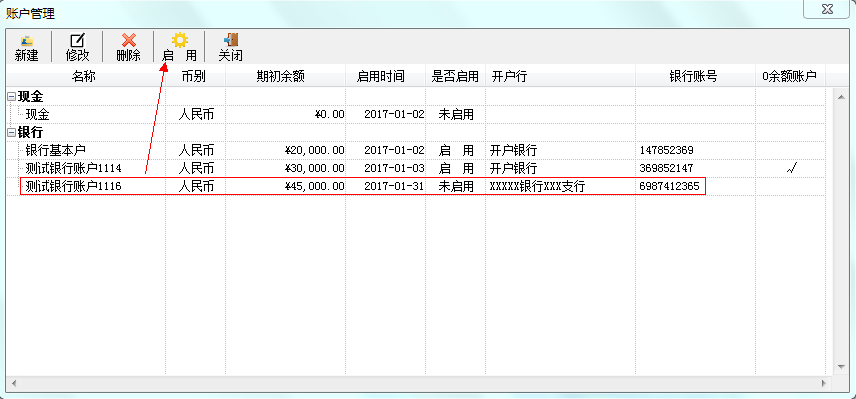This screenshot has height=399, width=856.
Task: Sort by the 名称 column header
Action: pyautogui.click(x=84, y=76)
